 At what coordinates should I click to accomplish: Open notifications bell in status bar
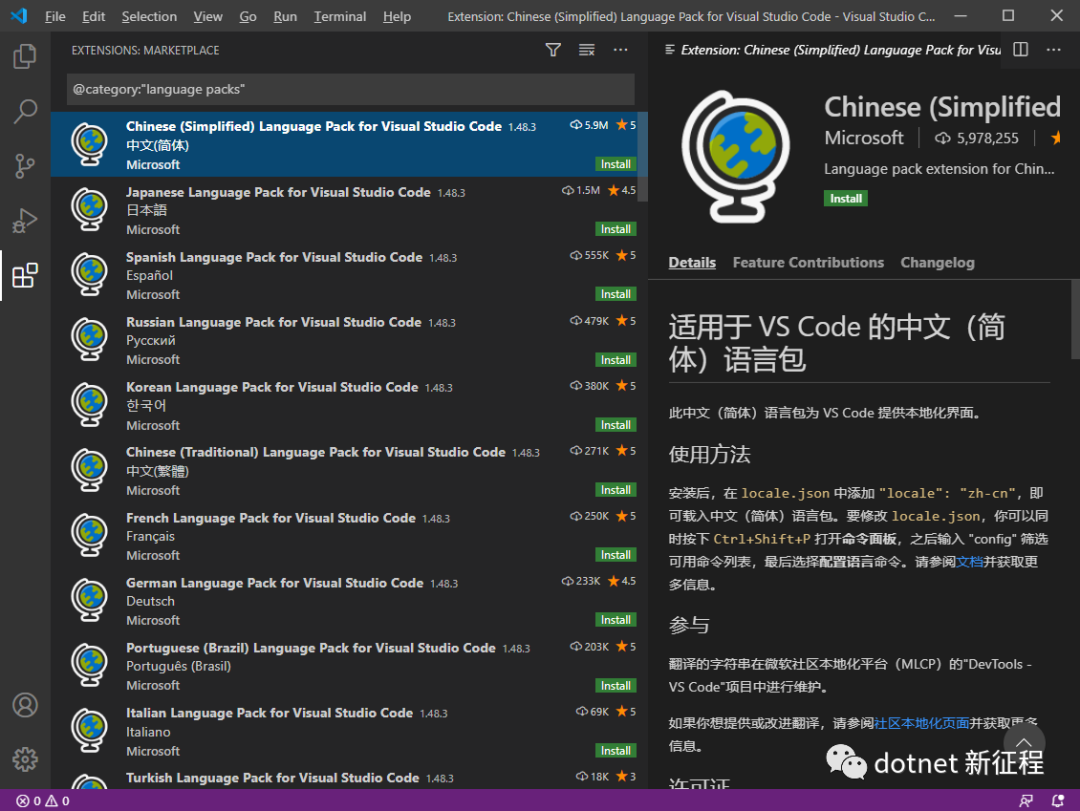pos(1057,801)
